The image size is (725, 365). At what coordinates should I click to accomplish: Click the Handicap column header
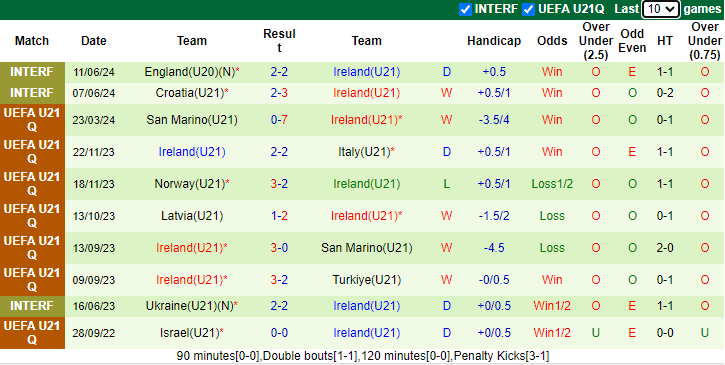[x=494, y=41]
